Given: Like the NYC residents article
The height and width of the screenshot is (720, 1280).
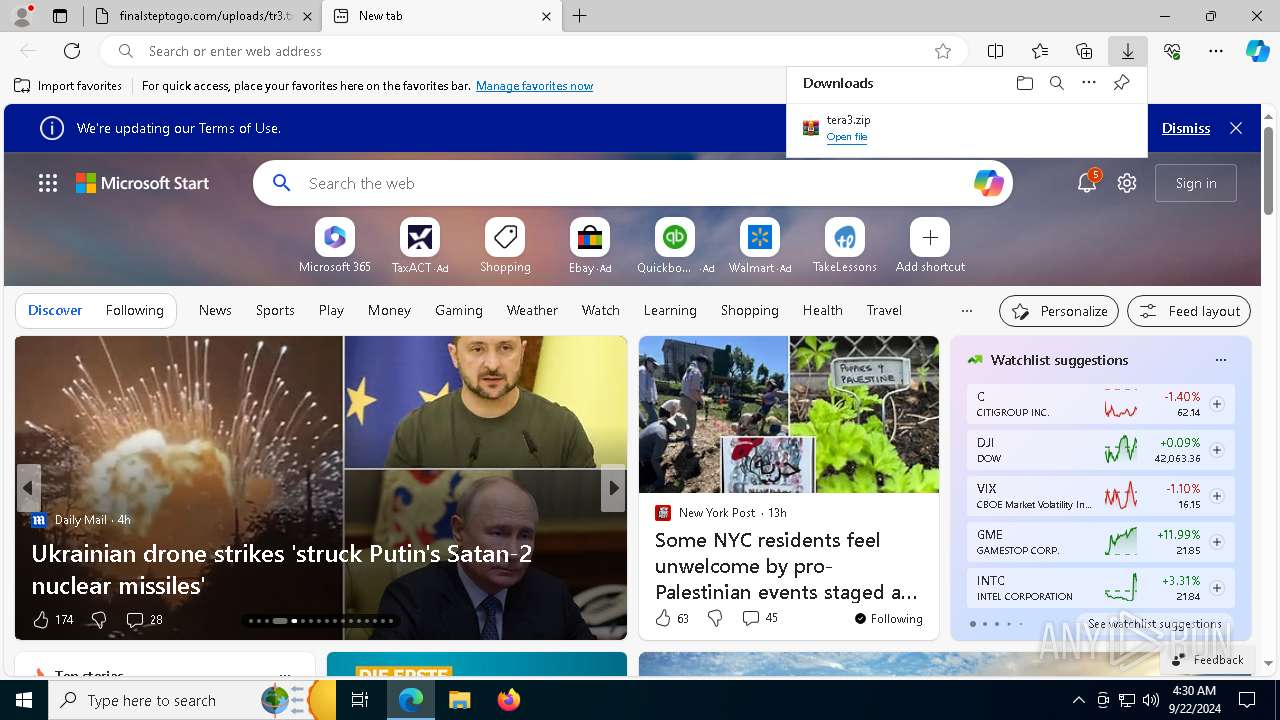Looking at the screenshot, I should click(x=663, y=618).
